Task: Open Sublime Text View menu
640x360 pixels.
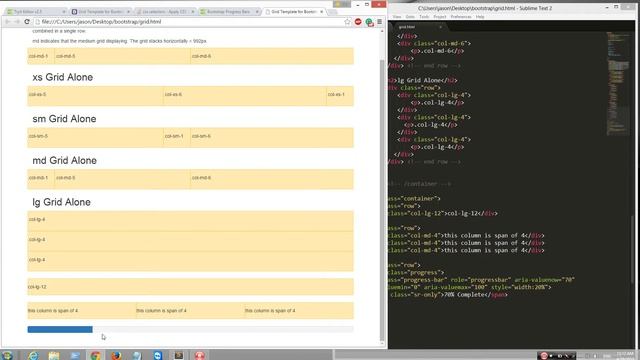Action: [x=397, y=17]
